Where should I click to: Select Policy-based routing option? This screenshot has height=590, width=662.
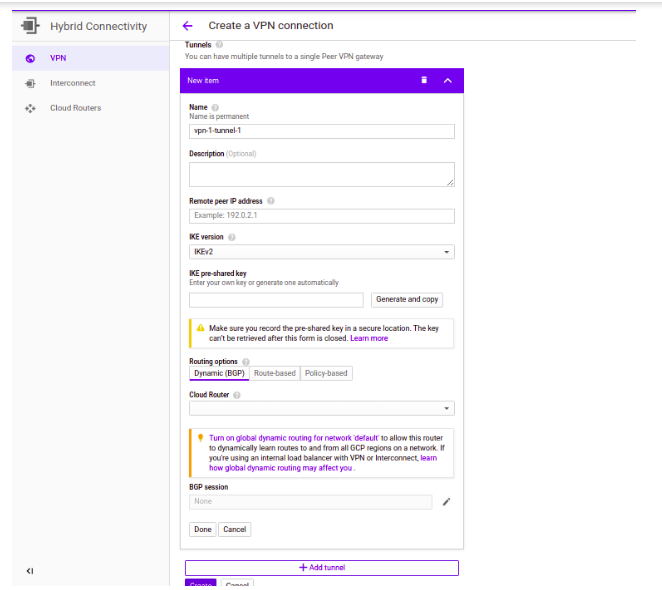(x=326, y=373)
